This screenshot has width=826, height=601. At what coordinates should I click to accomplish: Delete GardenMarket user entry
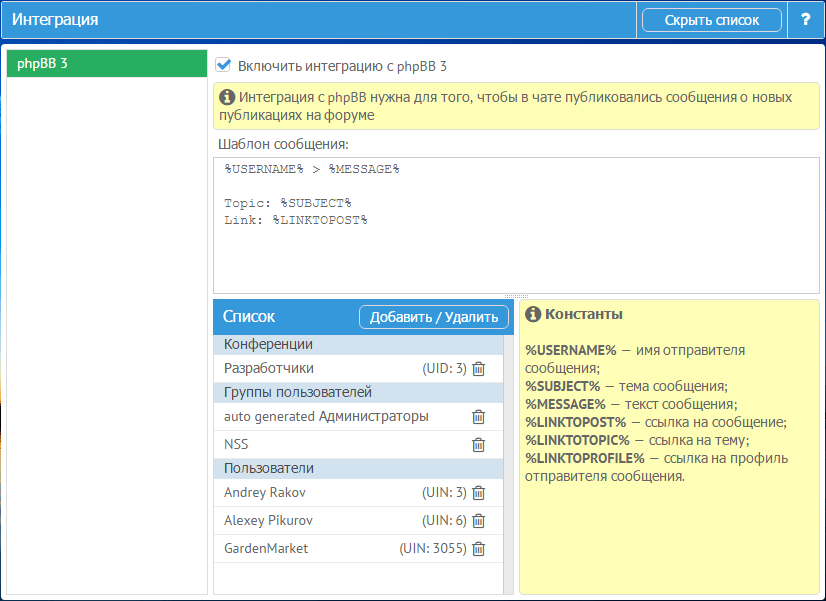pyautogui.click(x=478, y=549)
